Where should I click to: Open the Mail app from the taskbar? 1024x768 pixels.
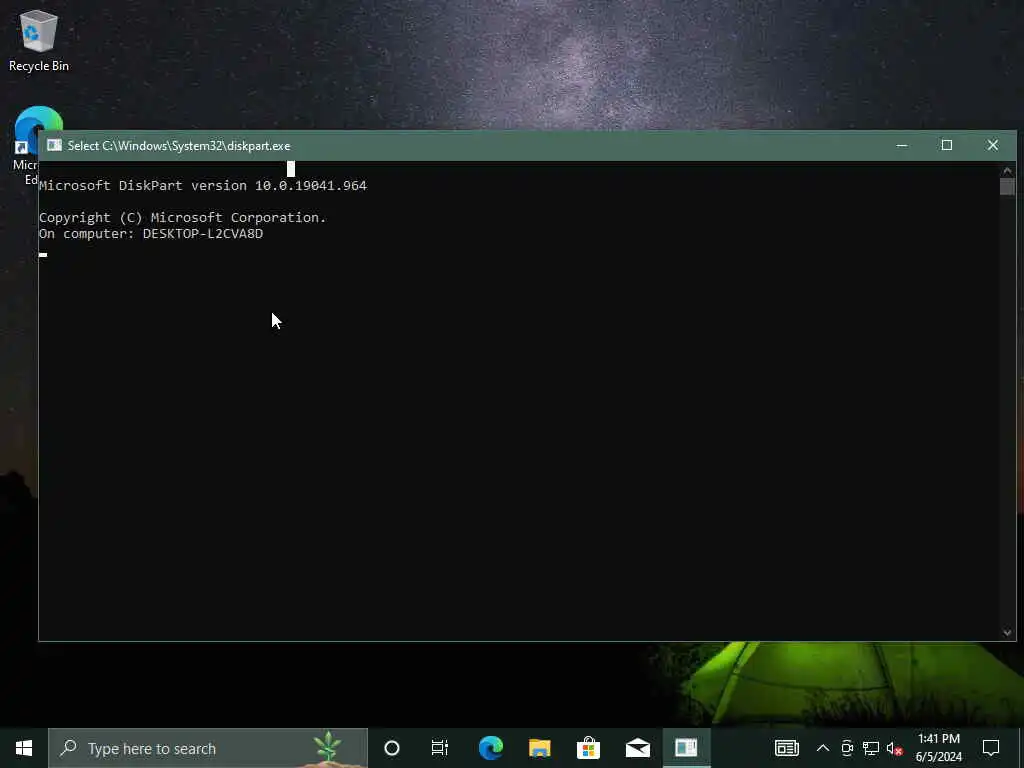[x=637, y=748]
